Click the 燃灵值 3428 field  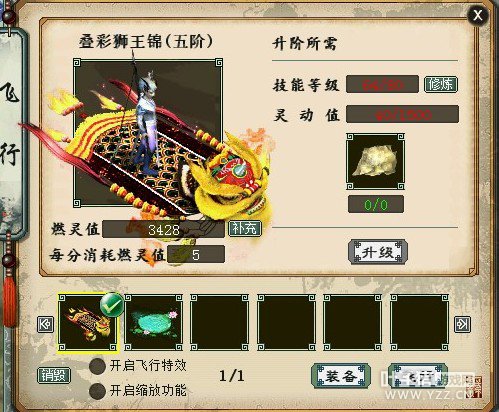pos(163,229)
